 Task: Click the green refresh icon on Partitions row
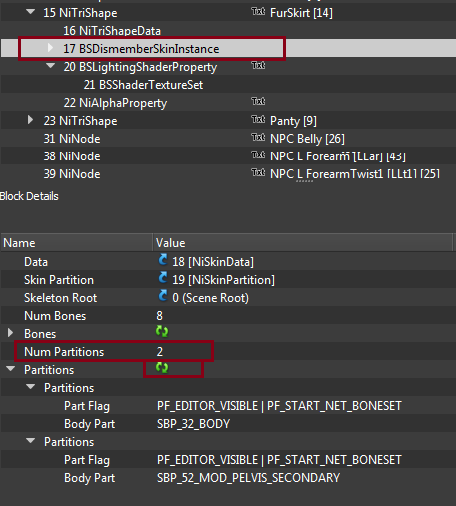tap(162, 368)
